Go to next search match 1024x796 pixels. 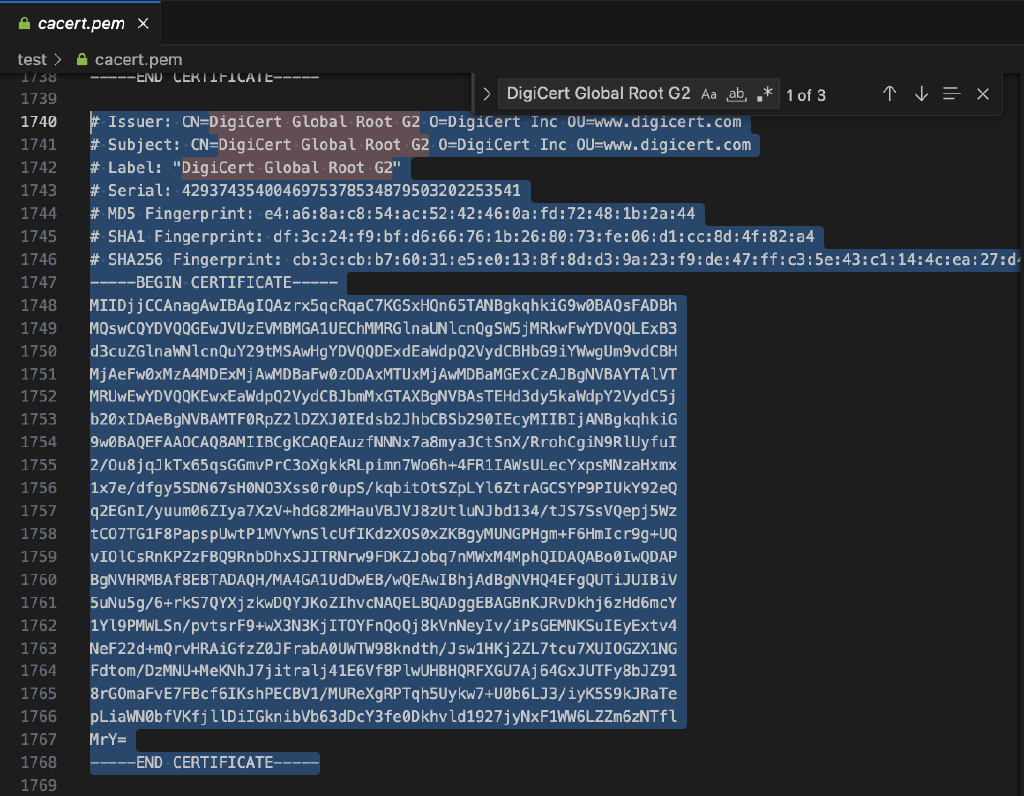click(x=920, y=95)
